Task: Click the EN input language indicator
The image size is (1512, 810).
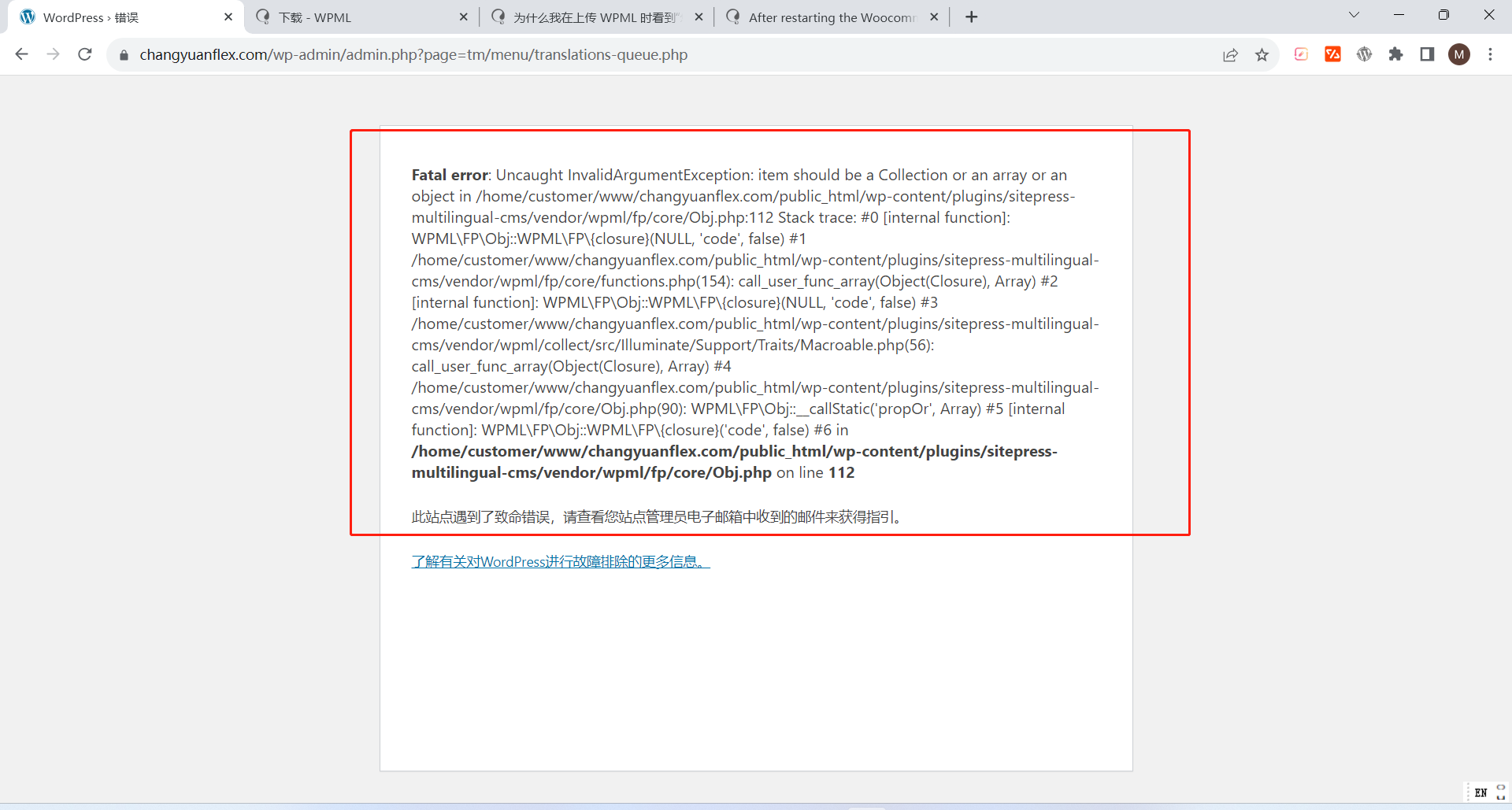Action: coord(1480,793)
